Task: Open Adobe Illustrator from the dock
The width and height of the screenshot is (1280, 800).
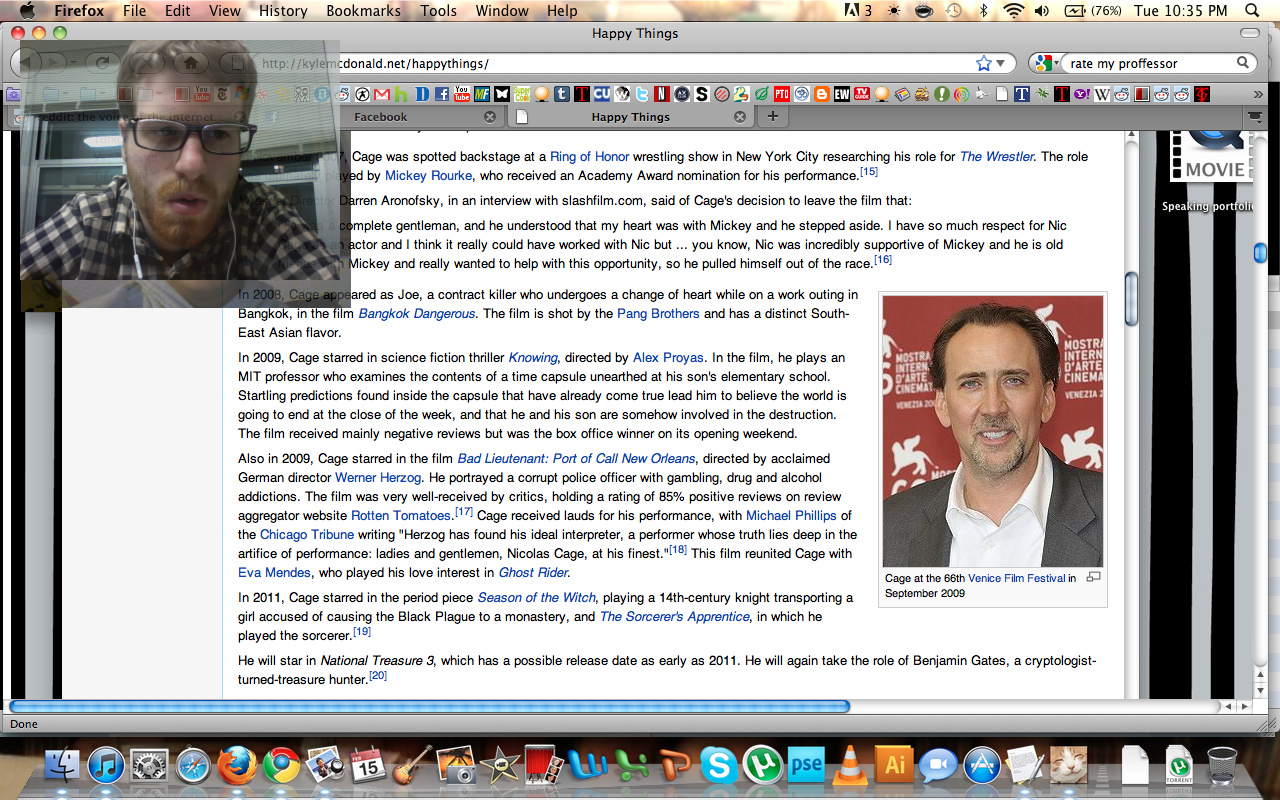Action: tap(894, 766)
